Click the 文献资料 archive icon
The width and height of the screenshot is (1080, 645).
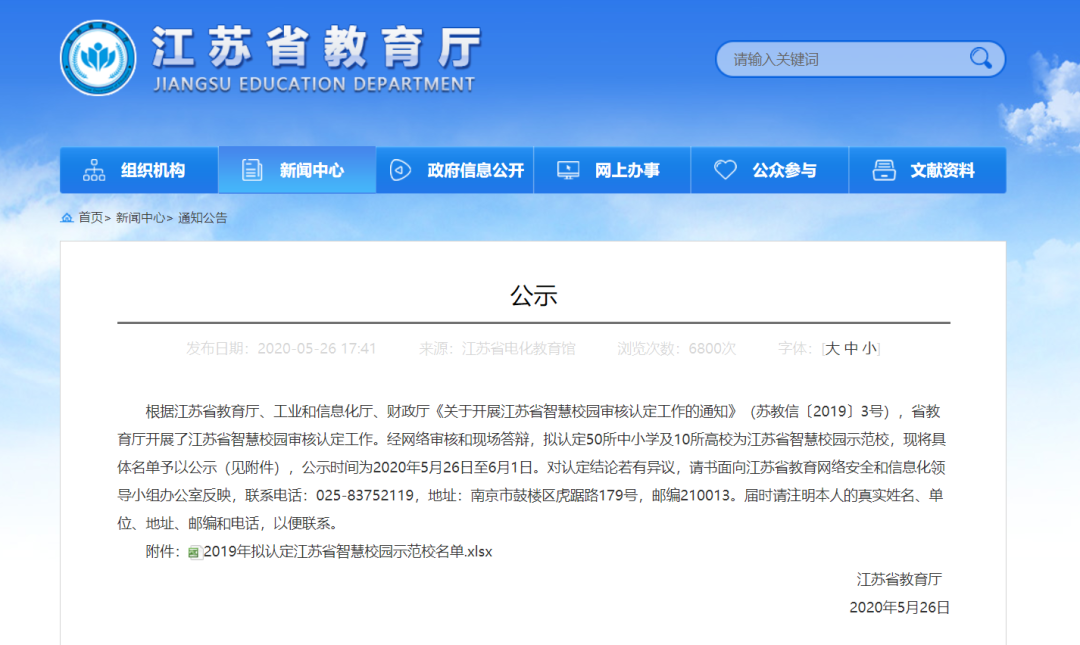883,170
